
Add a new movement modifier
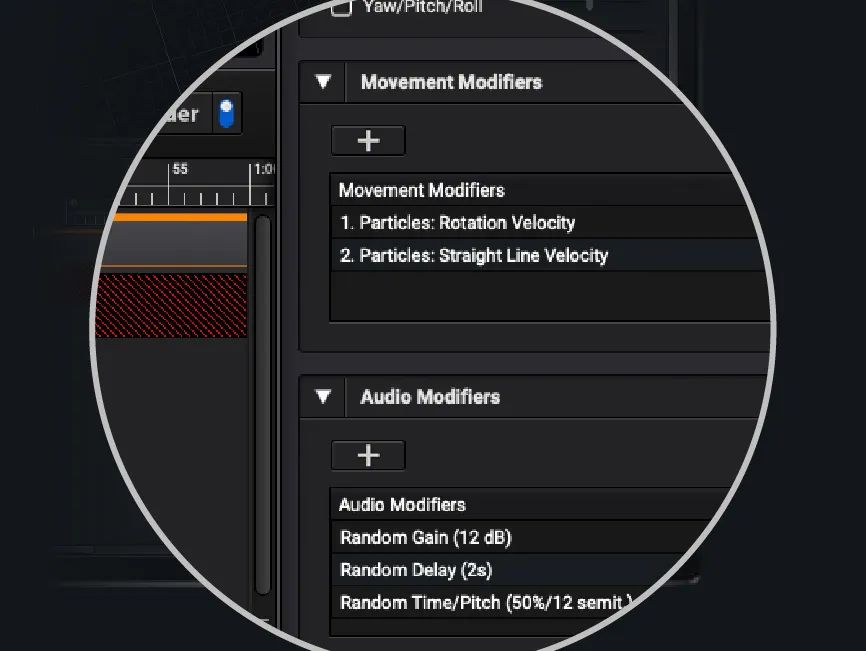point(368,141)
